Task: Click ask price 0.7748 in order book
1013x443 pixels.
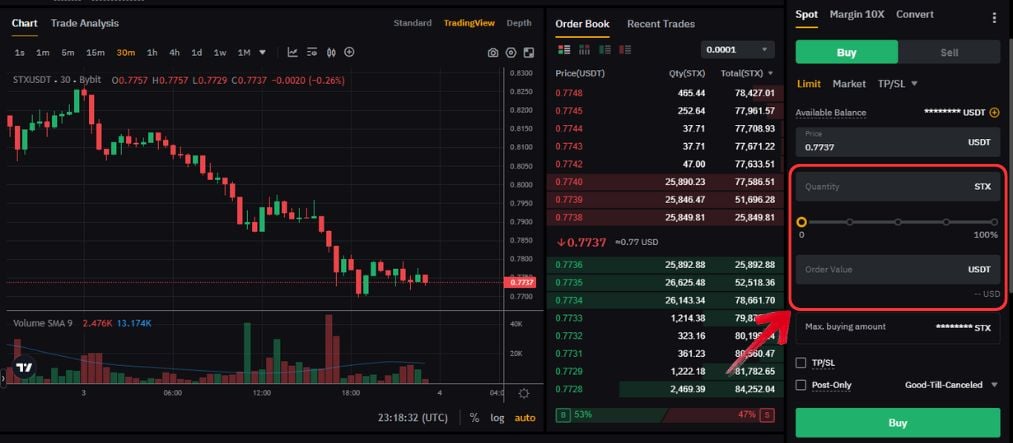Action: click(x=569, y=93)
